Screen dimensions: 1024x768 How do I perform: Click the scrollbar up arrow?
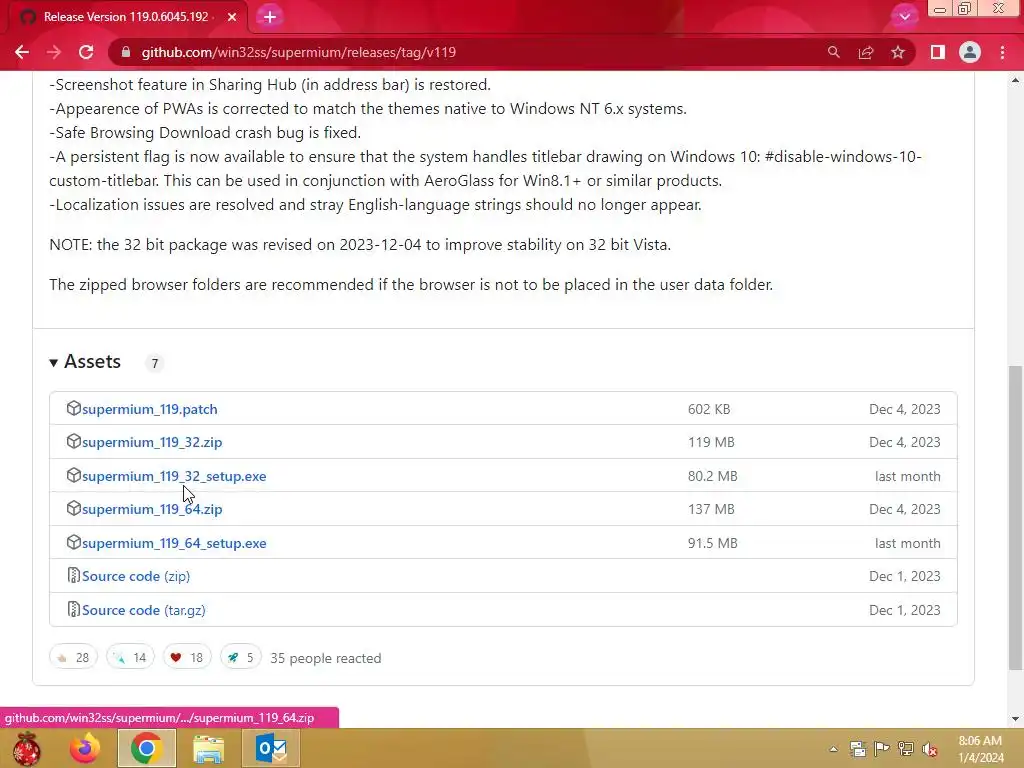pos(1016,80)
